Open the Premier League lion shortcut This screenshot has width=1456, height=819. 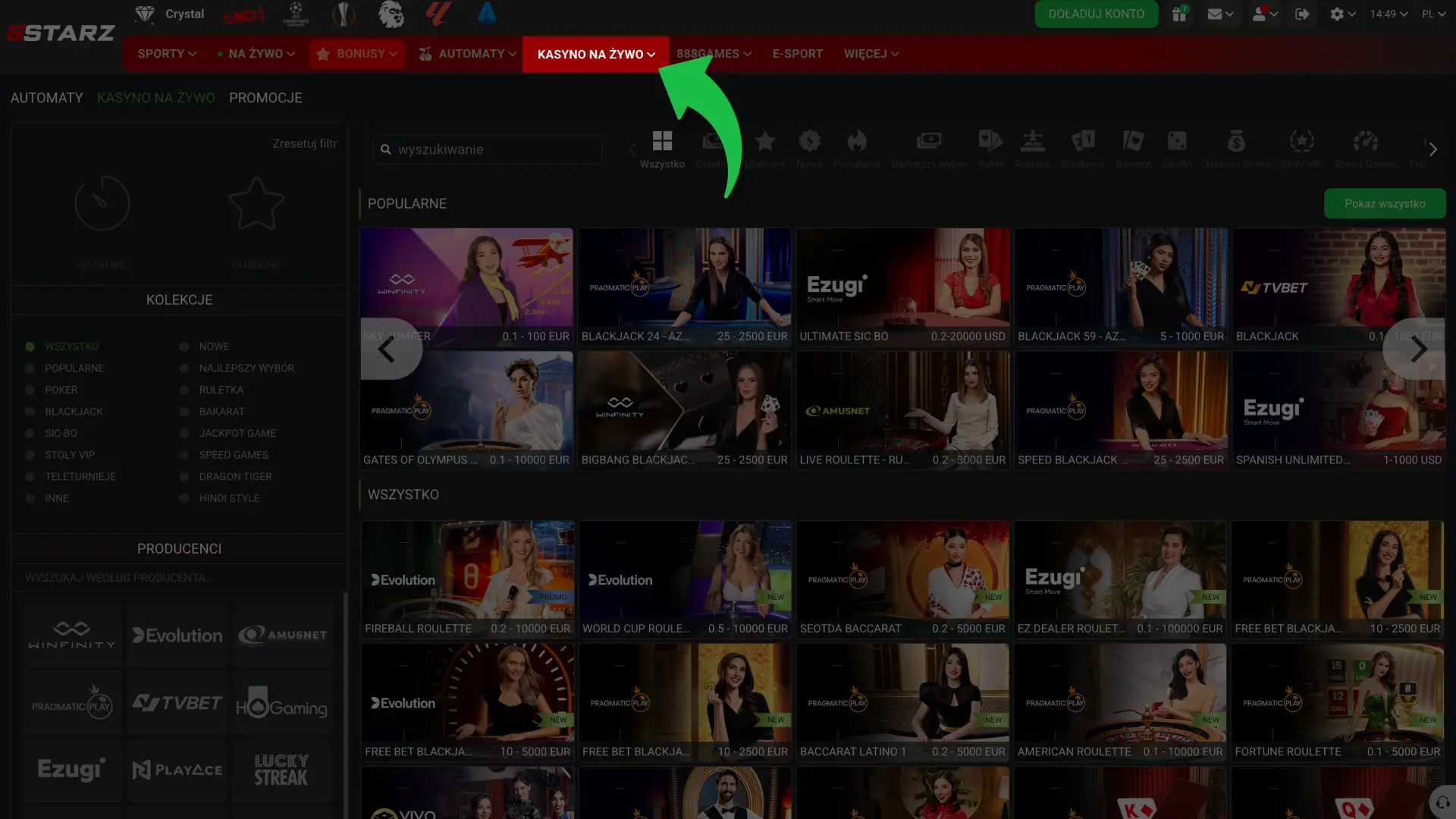[391, 14]
